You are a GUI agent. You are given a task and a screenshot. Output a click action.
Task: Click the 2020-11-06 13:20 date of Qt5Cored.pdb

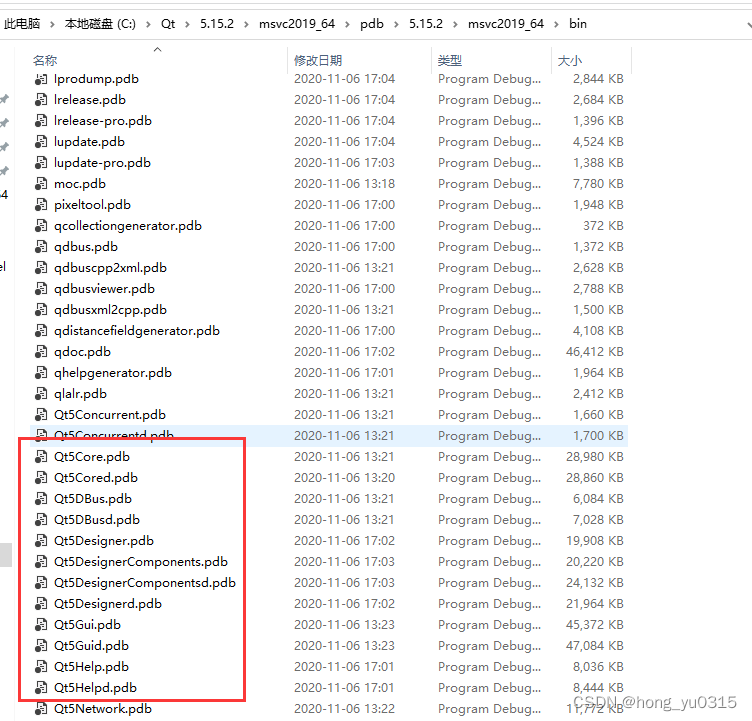click(x=344, y=478)
